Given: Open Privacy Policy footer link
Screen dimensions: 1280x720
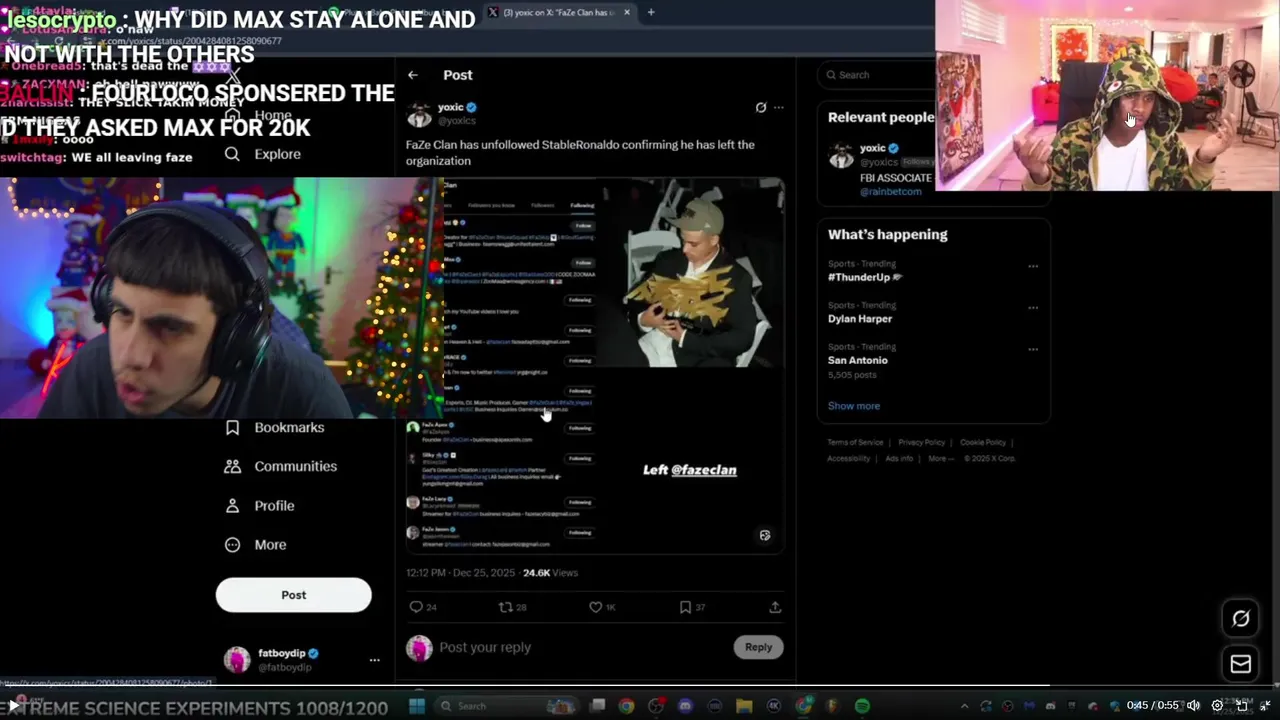Looking at the screenshot, I should point(921,442).
